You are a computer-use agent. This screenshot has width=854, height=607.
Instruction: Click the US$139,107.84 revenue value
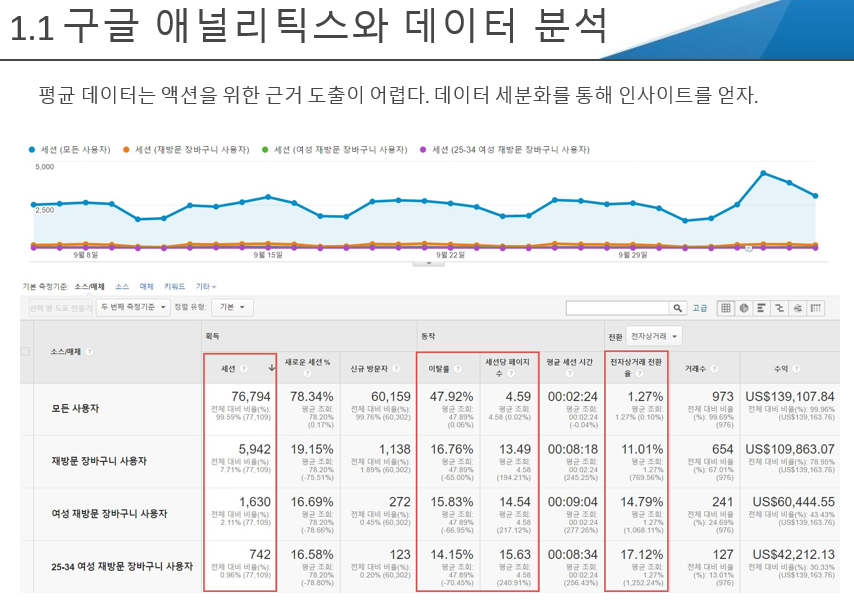(x=790, y=397)
